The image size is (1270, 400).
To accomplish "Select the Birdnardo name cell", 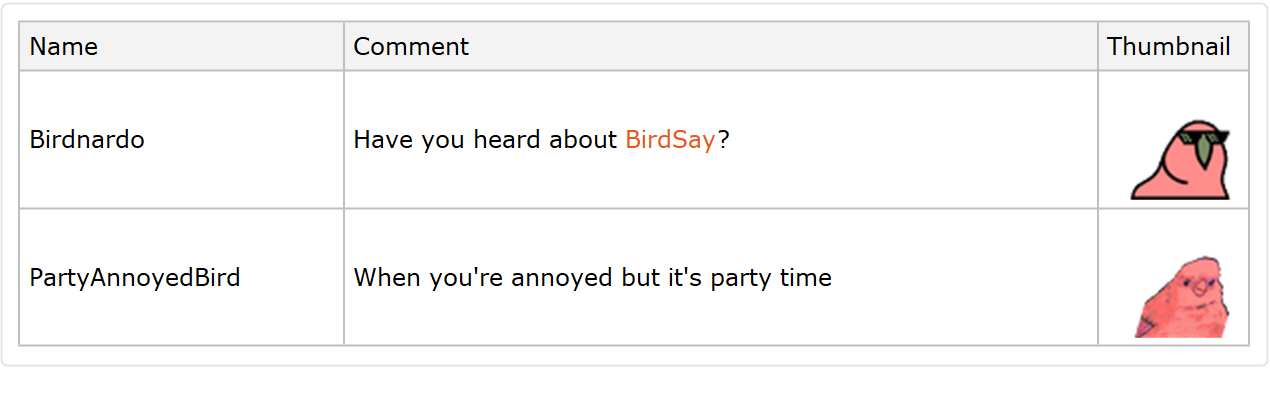I will click(87, 140).
